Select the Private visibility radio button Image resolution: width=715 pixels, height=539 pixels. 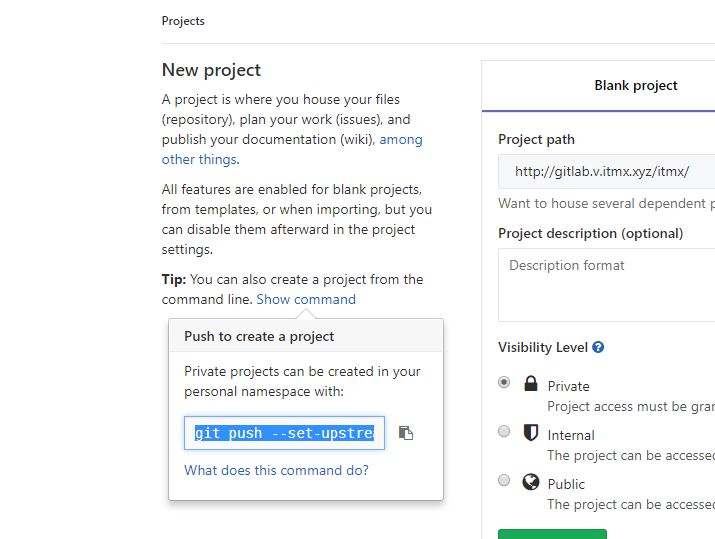(504, 382)
